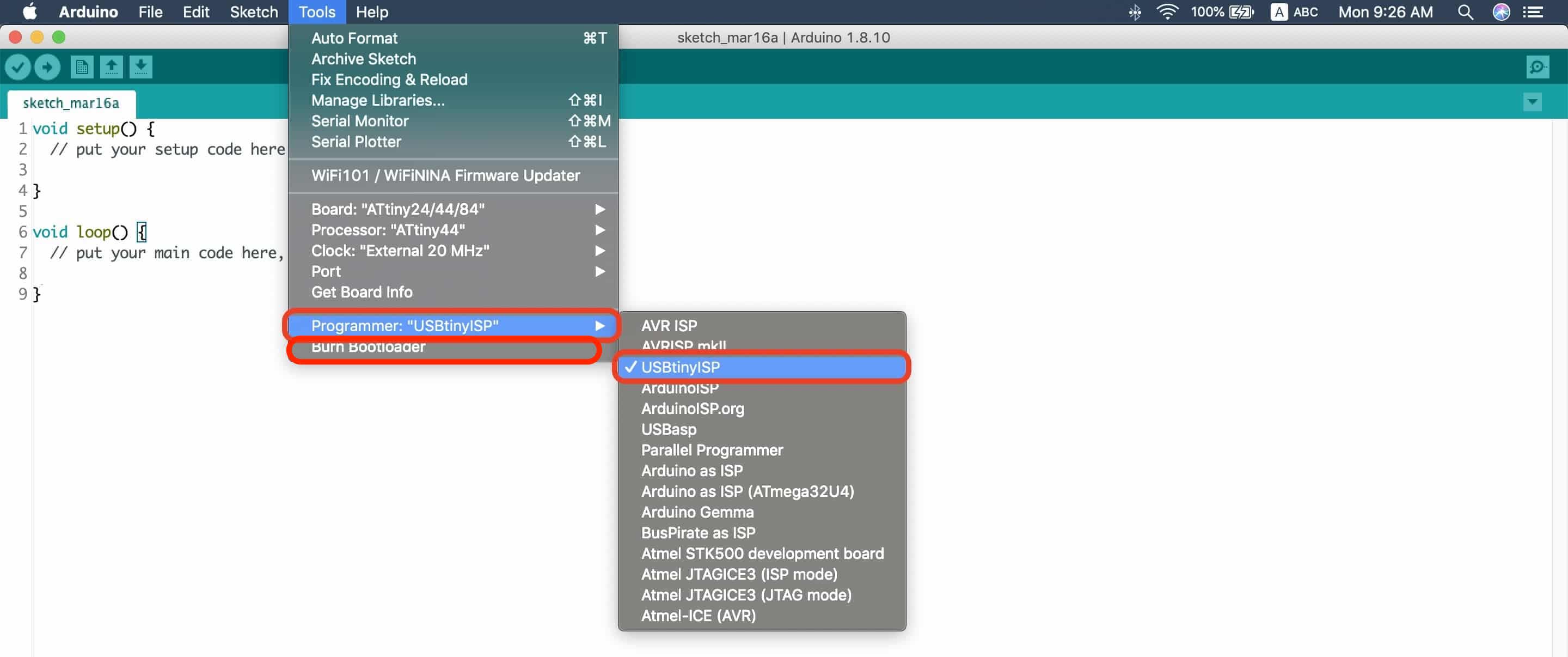Open Serial Plotter

pyautogui.click(x=454, y=142)
